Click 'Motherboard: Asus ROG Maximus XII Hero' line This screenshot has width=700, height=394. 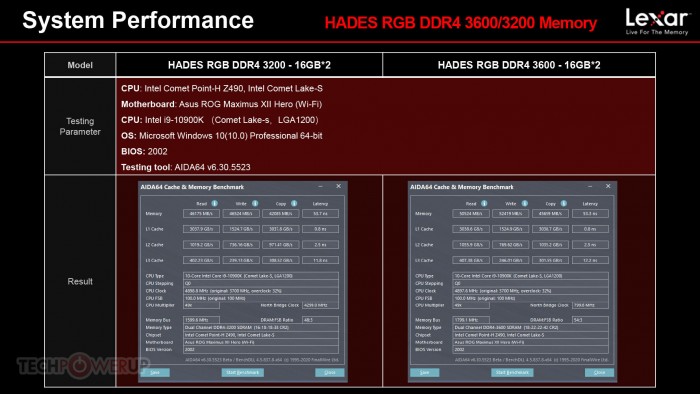221,104
